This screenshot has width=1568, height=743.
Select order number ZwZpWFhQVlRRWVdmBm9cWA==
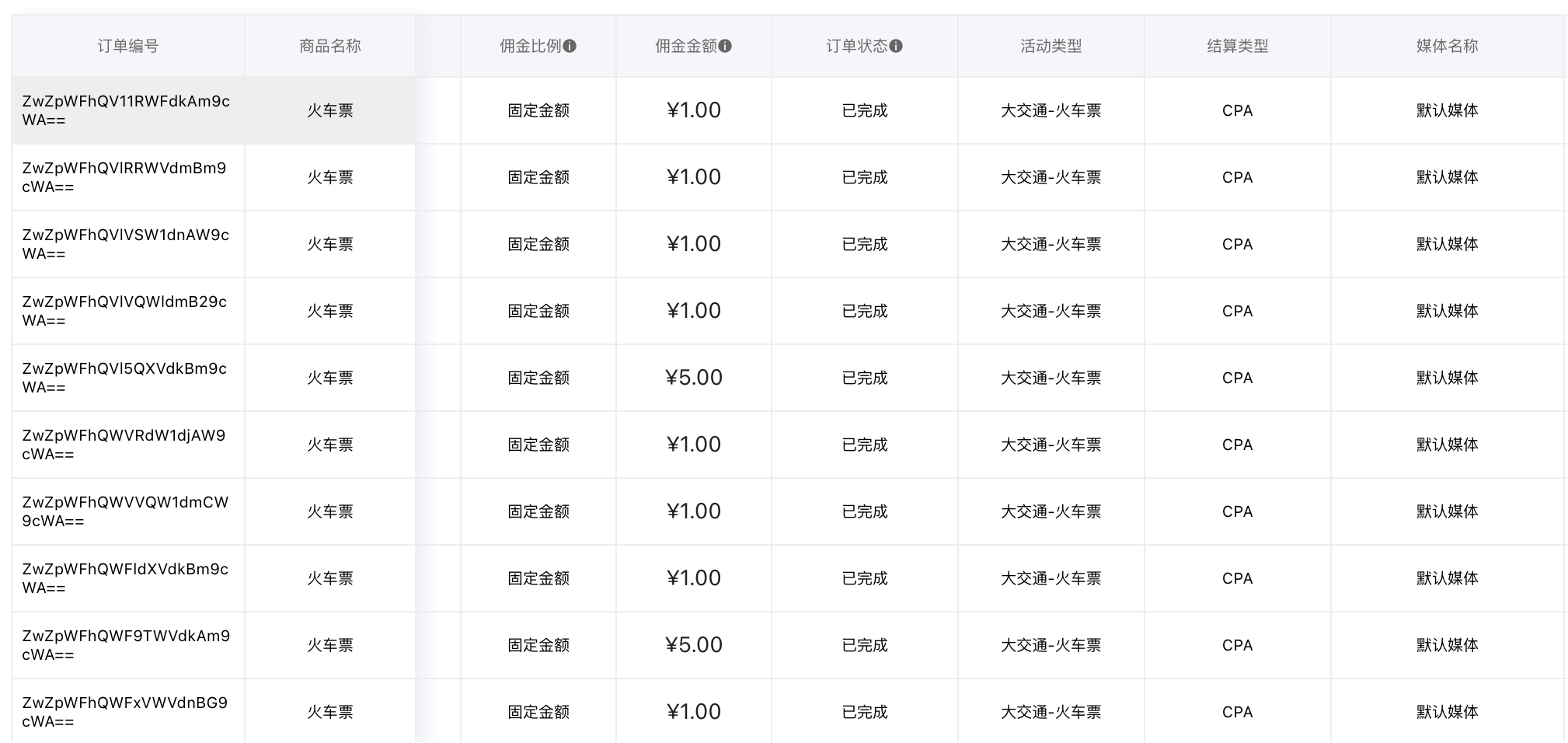click(124, 177)
